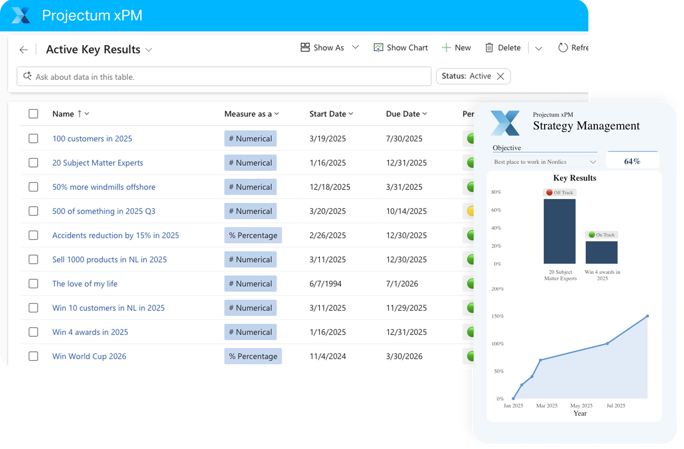Click the New plus icon
Viewport: 684px width, 449px height.
pos(446,48)
